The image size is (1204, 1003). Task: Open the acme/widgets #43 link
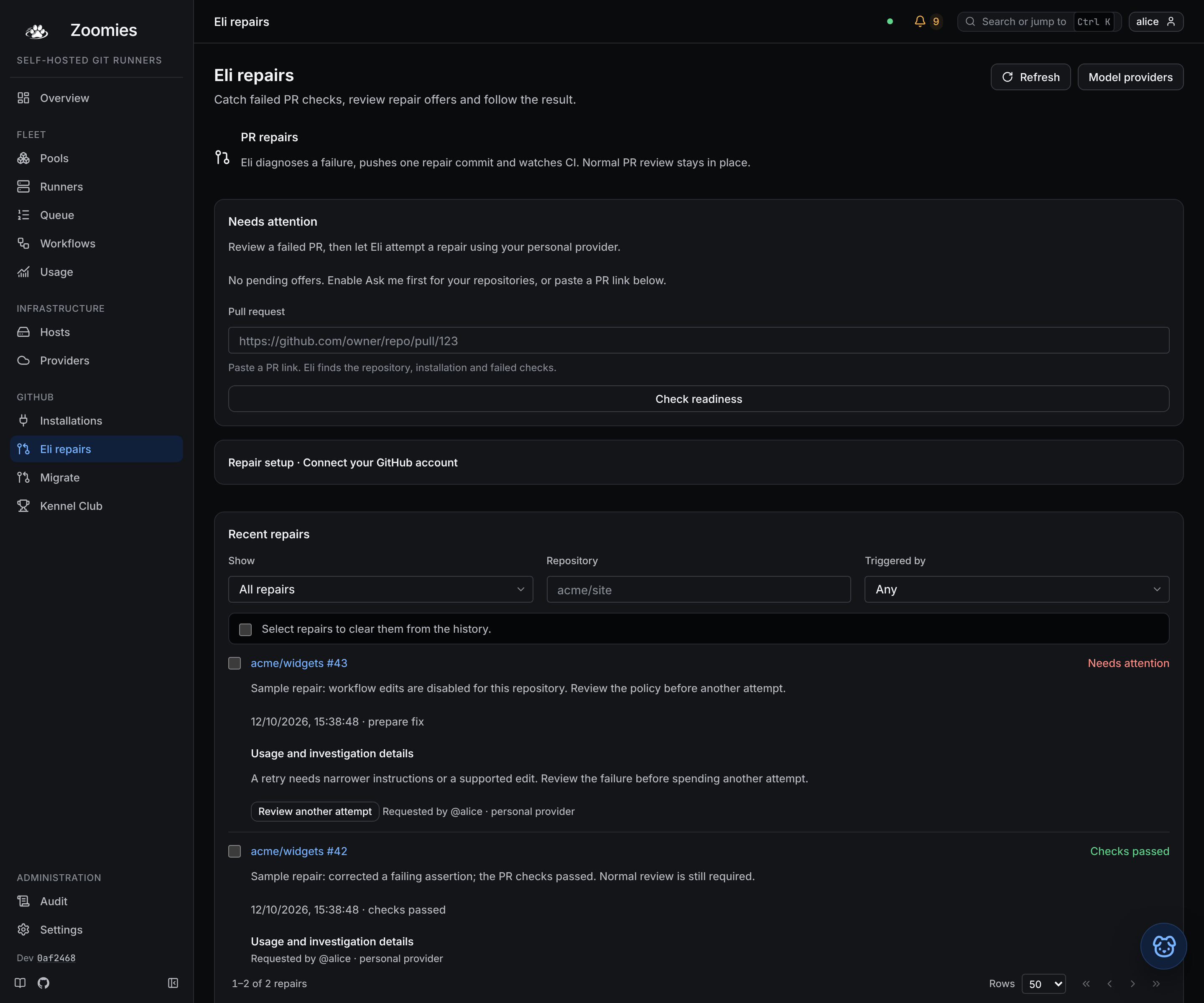[299, 663]
